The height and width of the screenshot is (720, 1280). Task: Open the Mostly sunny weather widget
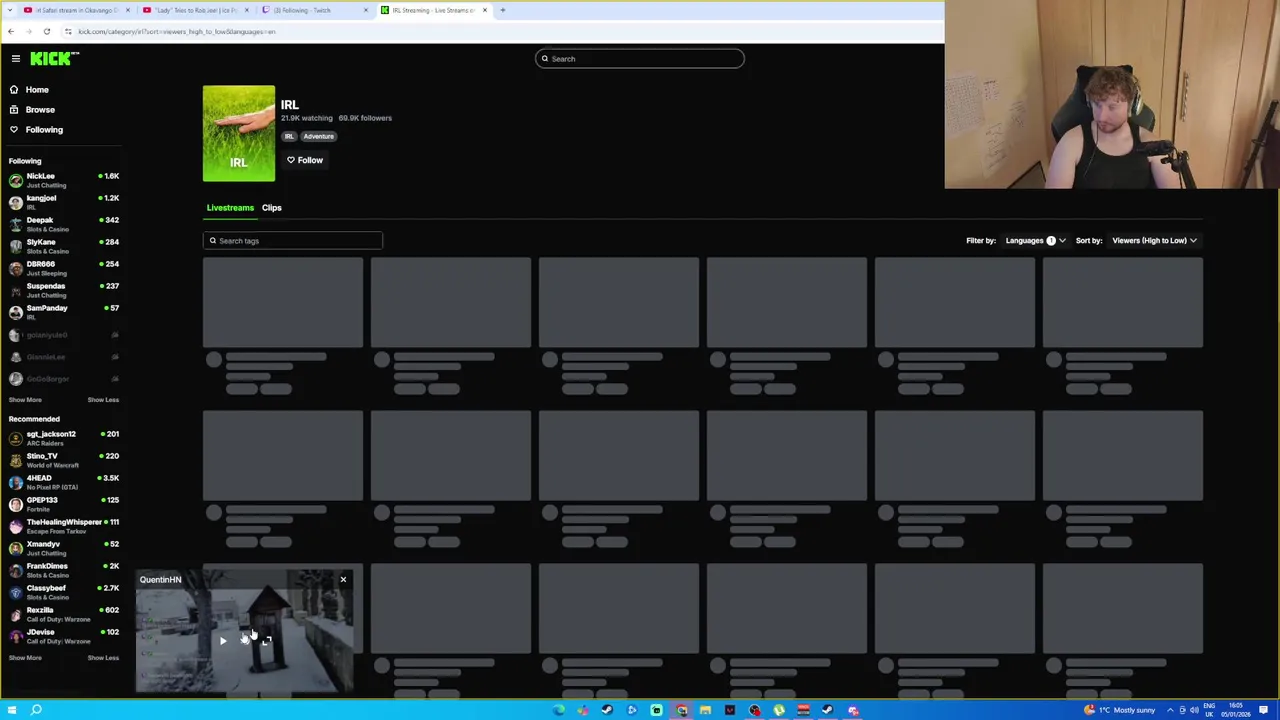pyautogui.click(x=1120, y=710)
